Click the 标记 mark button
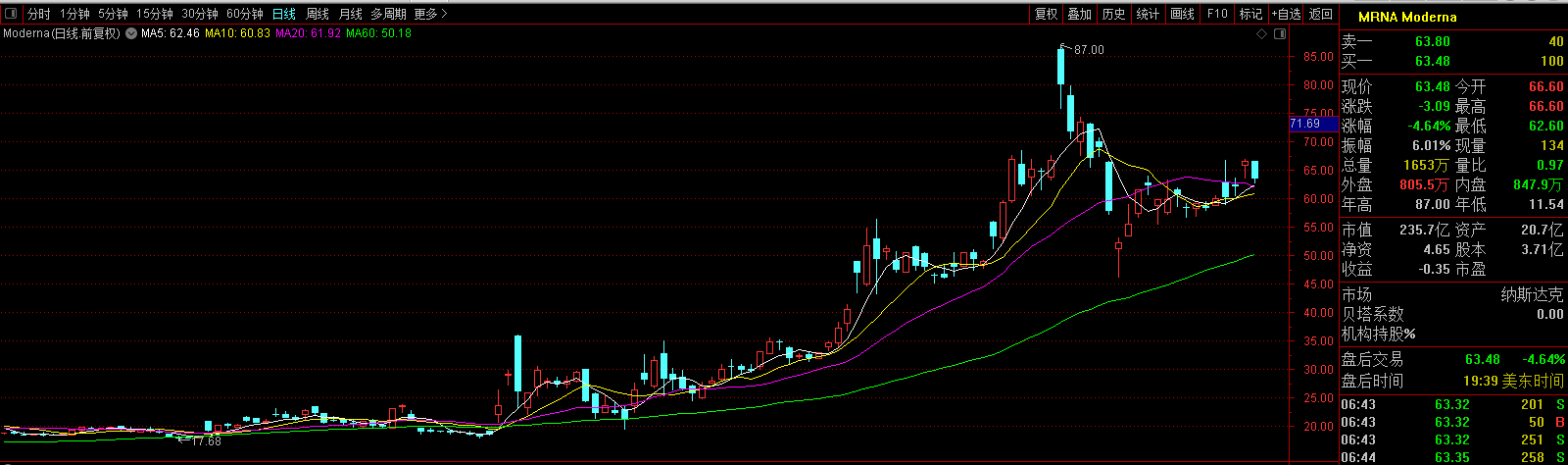 (x=1250, y=14)
